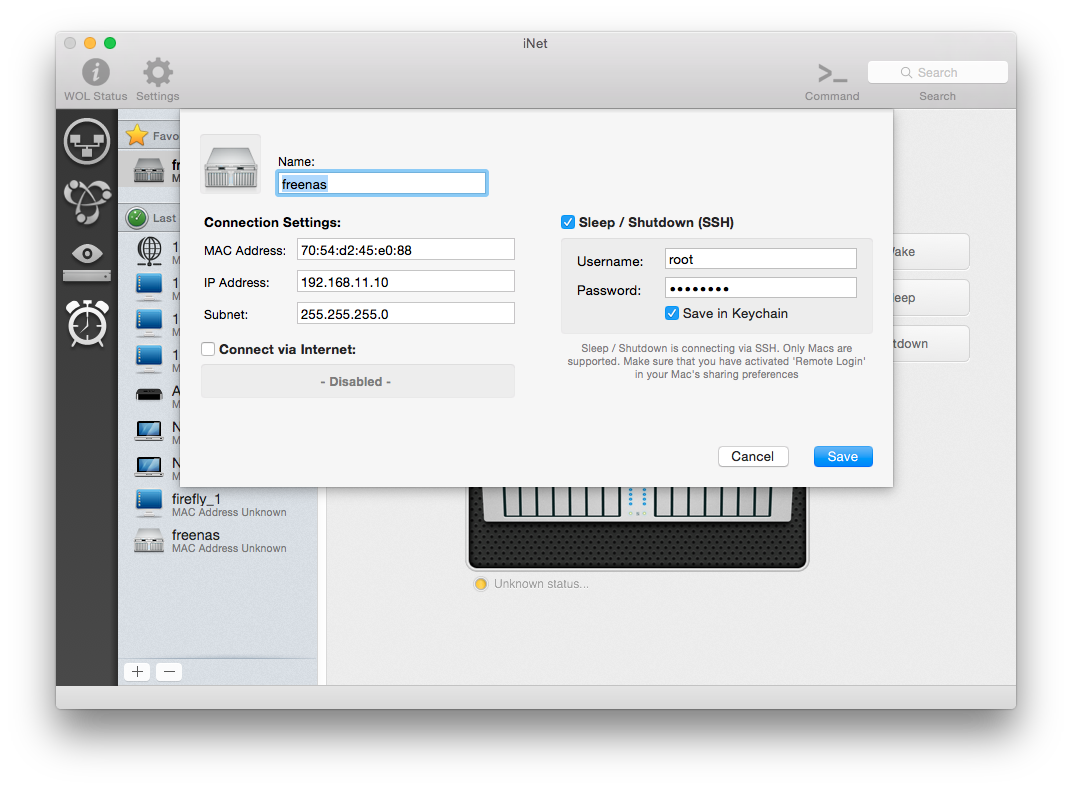Click the Cancel button
The width and height of the screenshot is (1072, 789).
click(x=752, y=456)
